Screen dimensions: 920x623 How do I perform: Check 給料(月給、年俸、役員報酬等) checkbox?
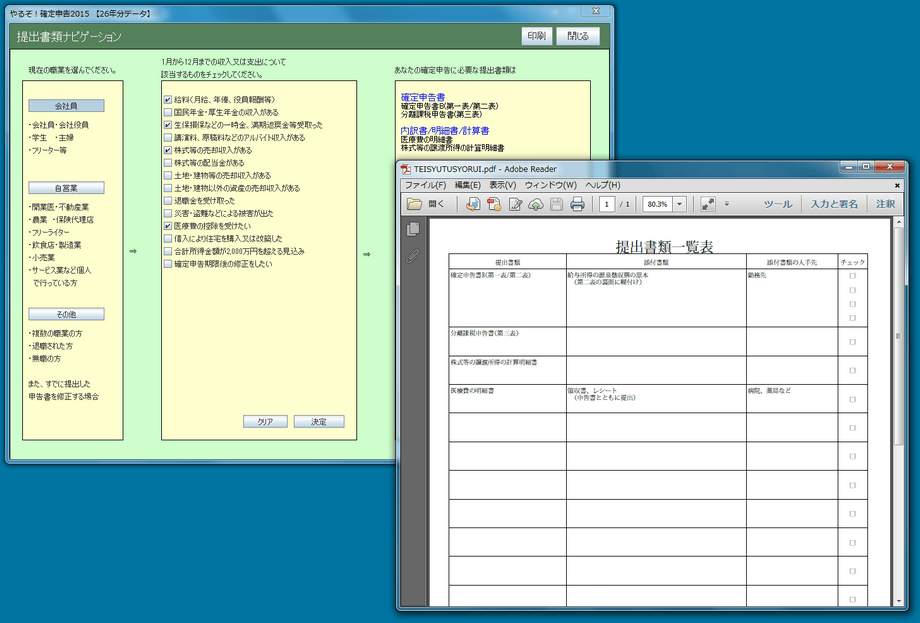click(168, 100)
